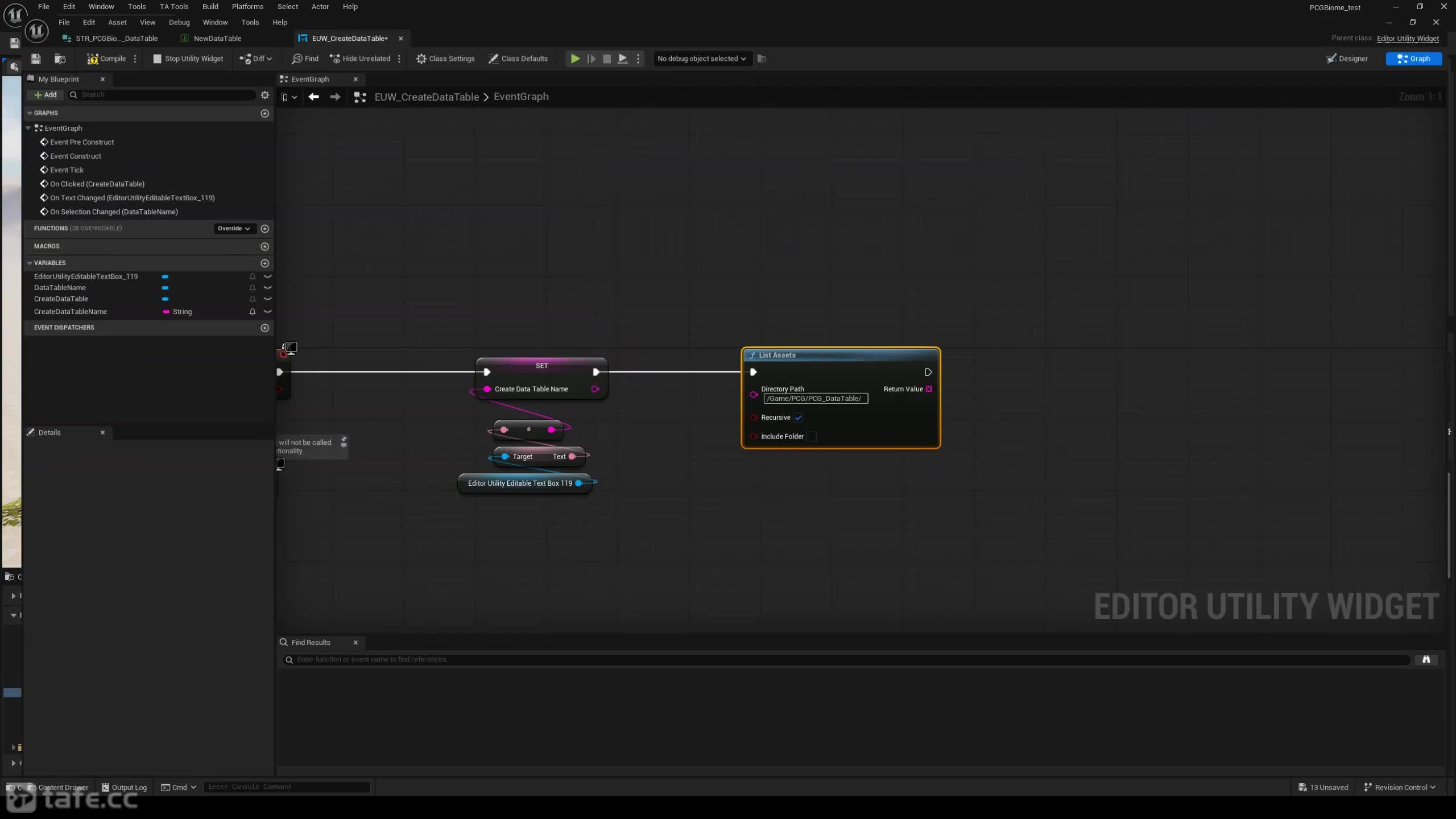The image size is (1456, 819).
Task: Edit Directory Path field on List Assets
Action: coord(816,399)
